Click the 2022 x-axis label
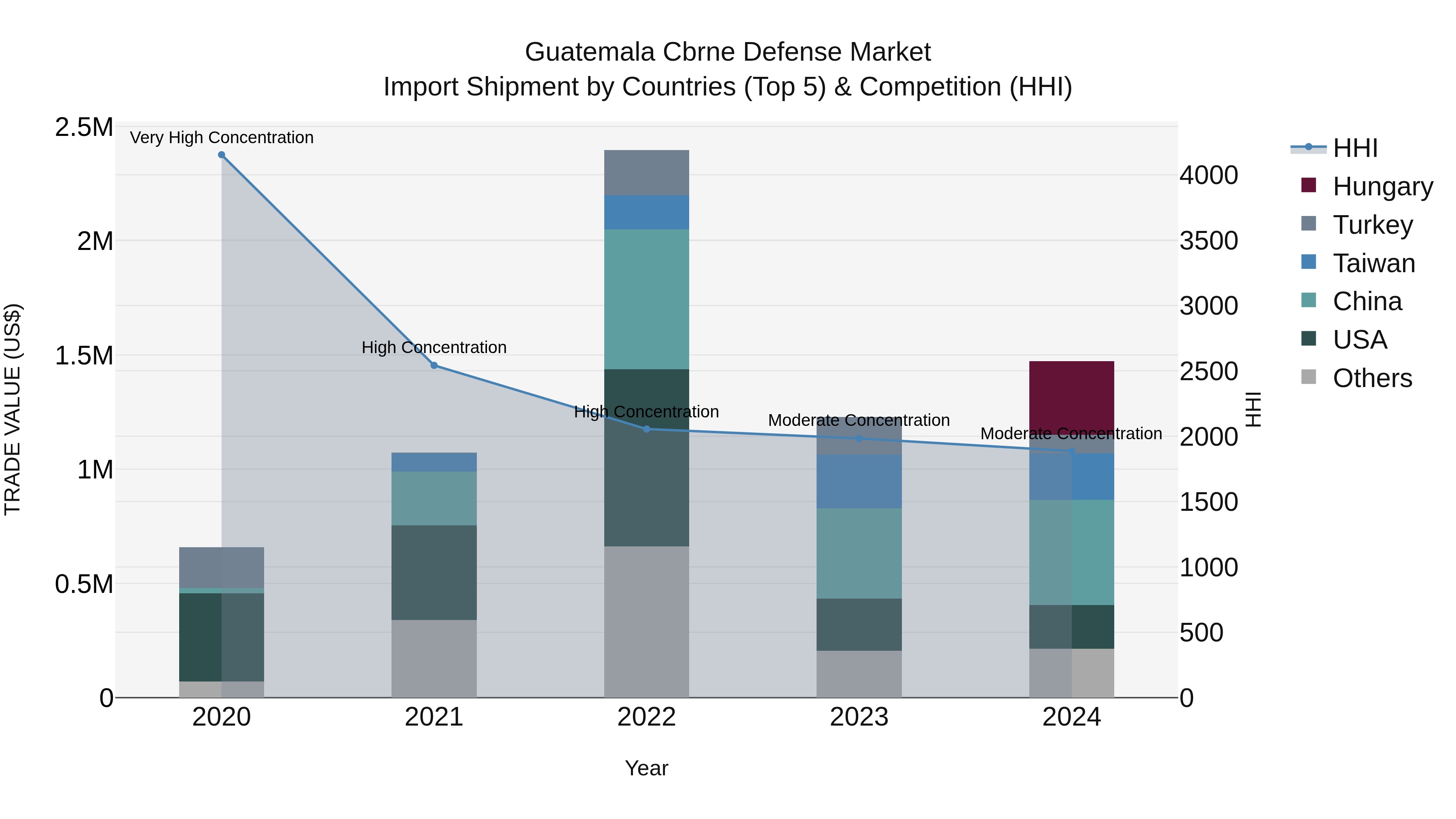 647,717
